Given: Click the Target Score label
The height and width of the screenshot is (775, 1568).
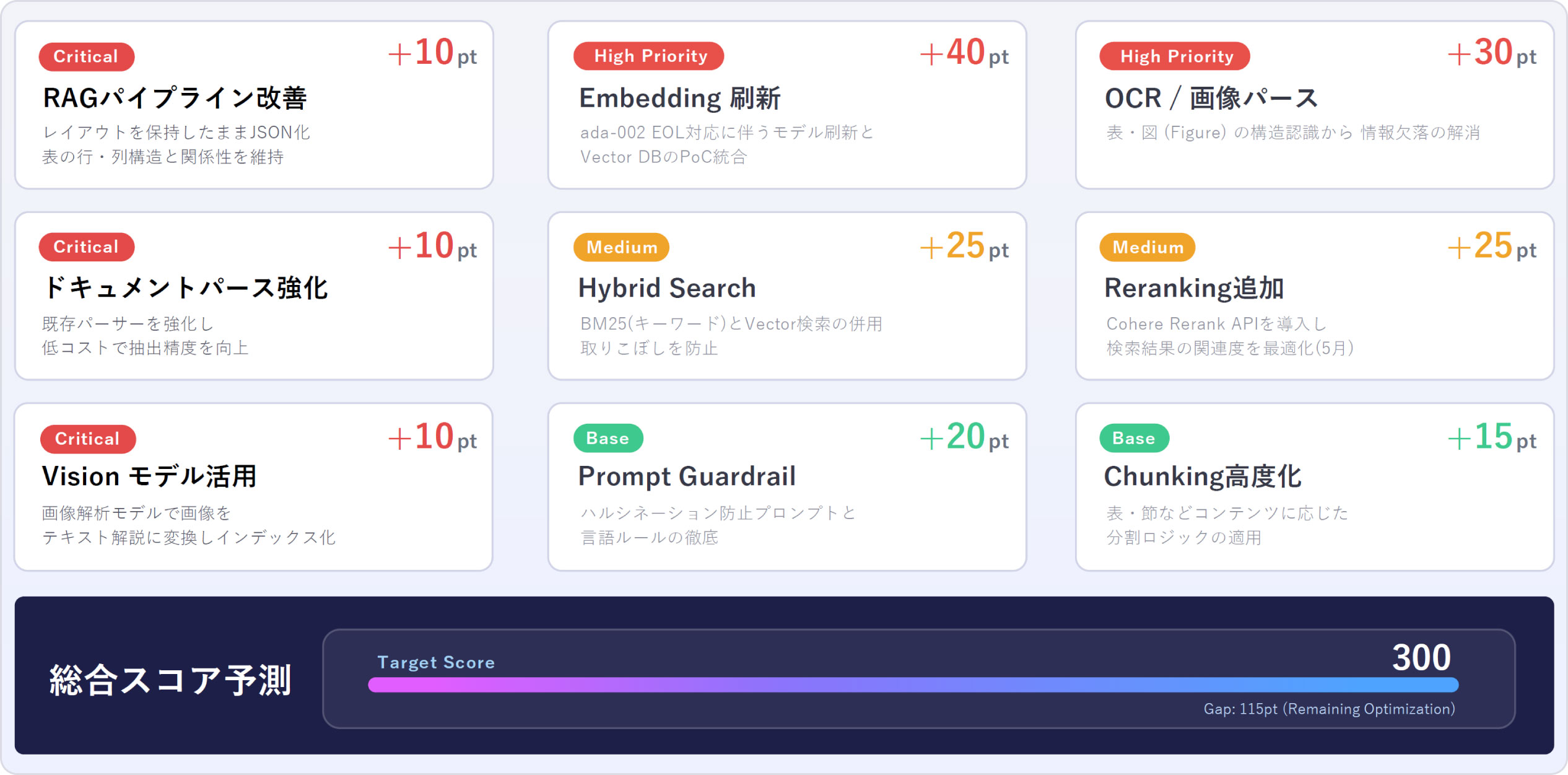Looking at the screenshot, I should (x=436, y=662).
